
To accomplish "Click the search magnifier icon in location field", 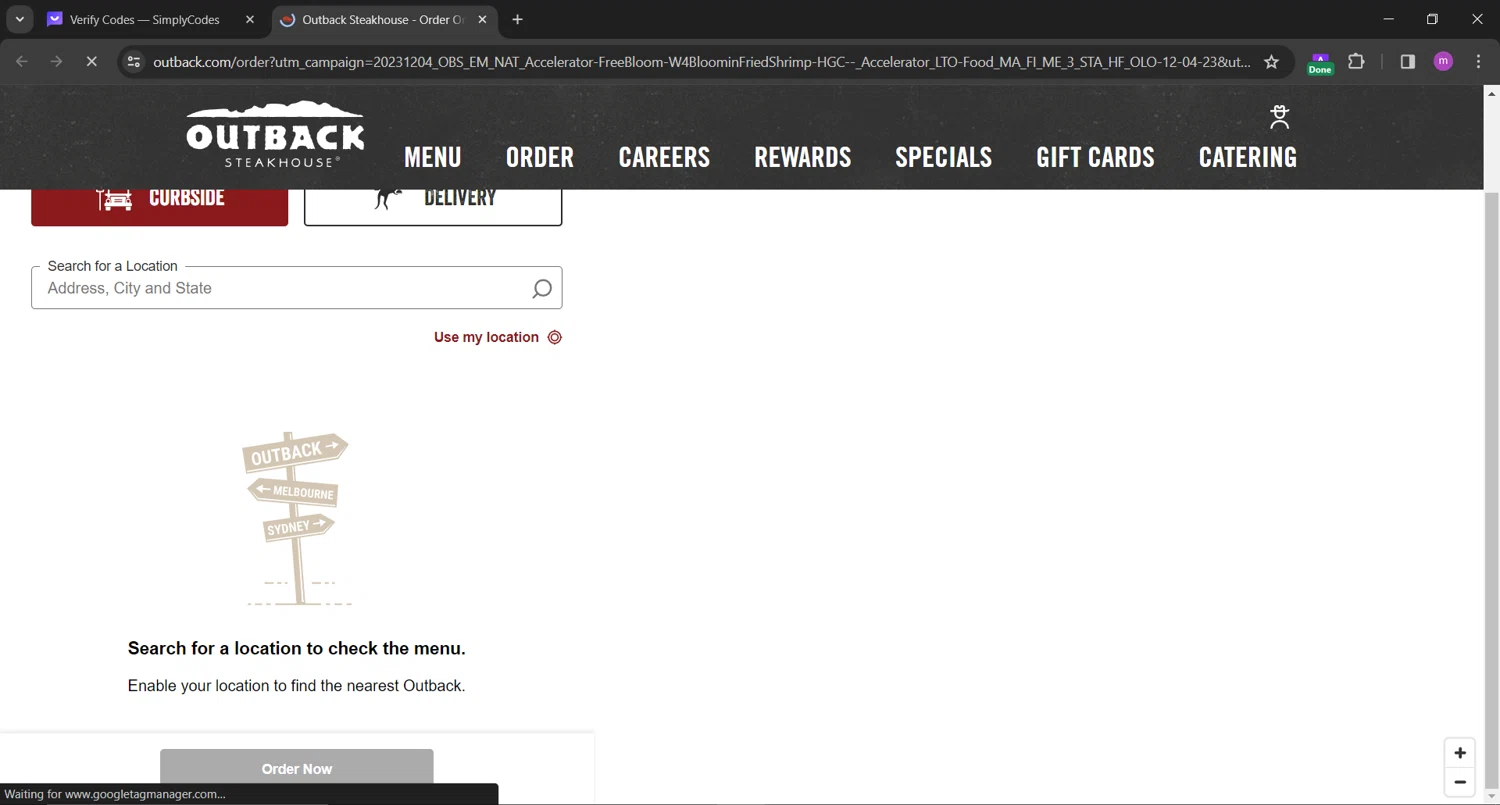I will [541, 289].
